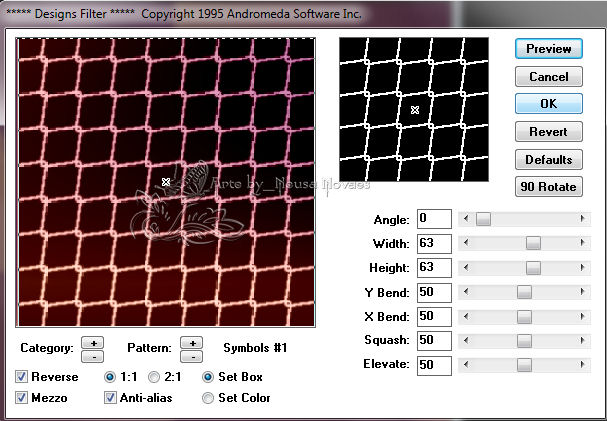The image size is (607, 421).
Task: Increase Squash with right arrow
Action: pos(582,341)
